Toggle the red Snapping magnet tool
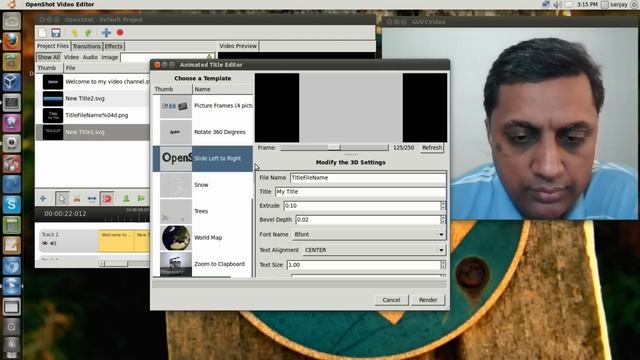 pos(107,199)
